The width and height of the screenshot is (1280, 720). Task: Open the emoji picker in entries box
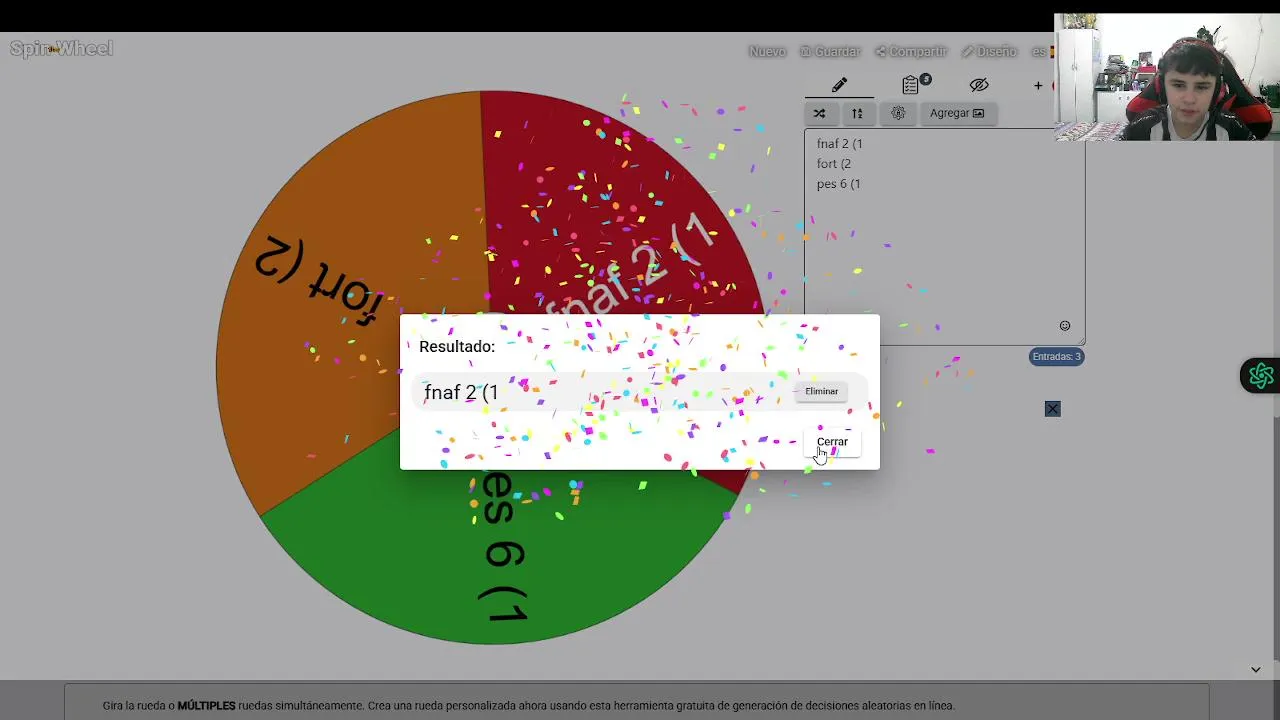[1065, 326]
